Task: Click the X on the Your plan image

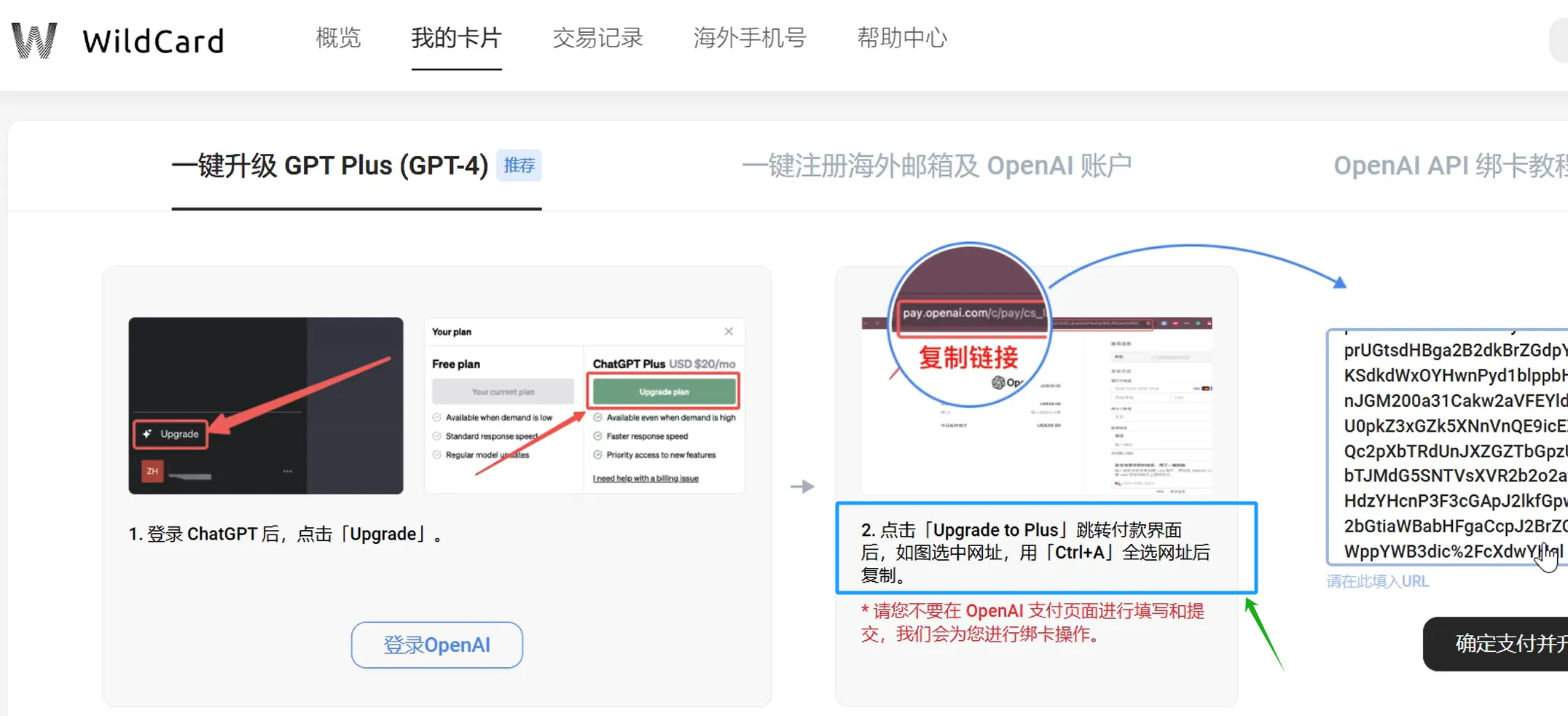Action: 729,332
